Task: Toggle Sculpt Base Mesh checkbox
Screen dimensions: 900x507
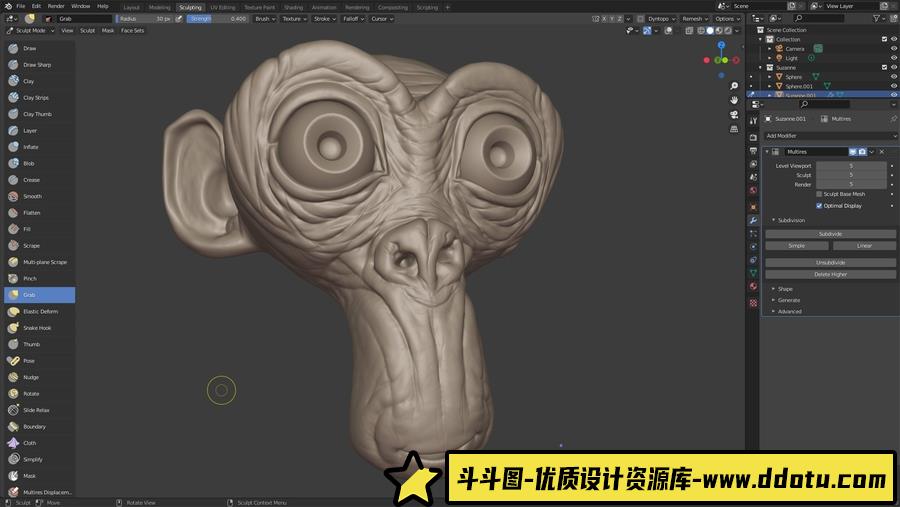Action: point(819,194)
